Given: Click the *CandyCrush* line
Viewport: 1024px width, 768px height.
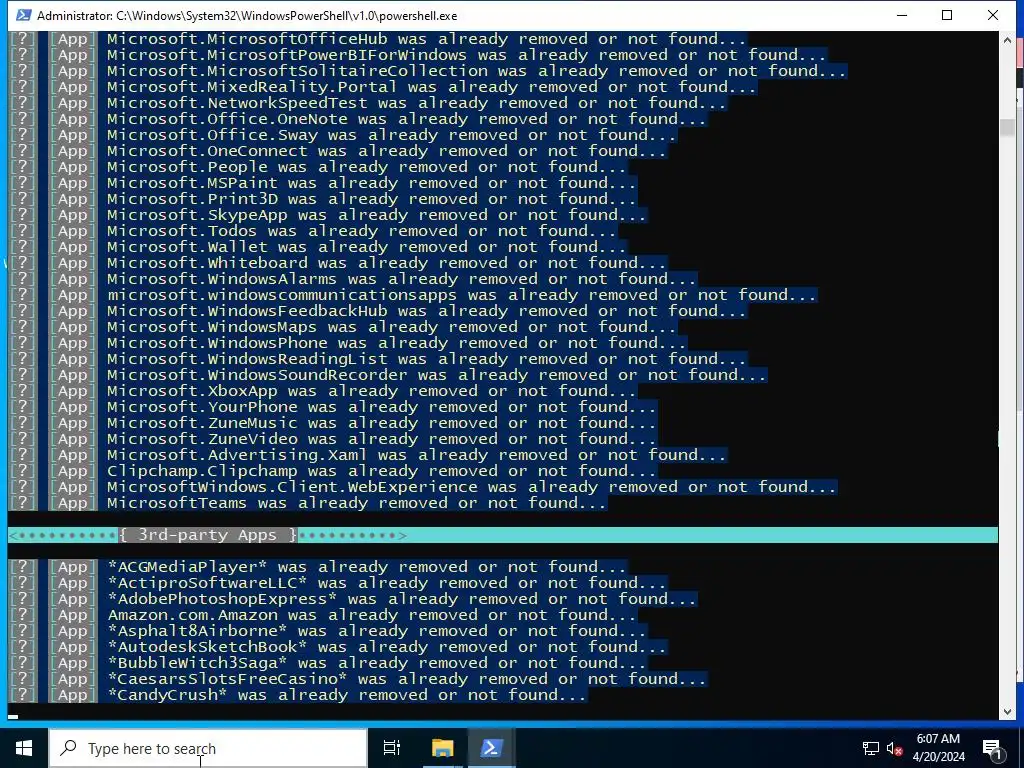Looking at the screenshot, I should pos(298,695).
